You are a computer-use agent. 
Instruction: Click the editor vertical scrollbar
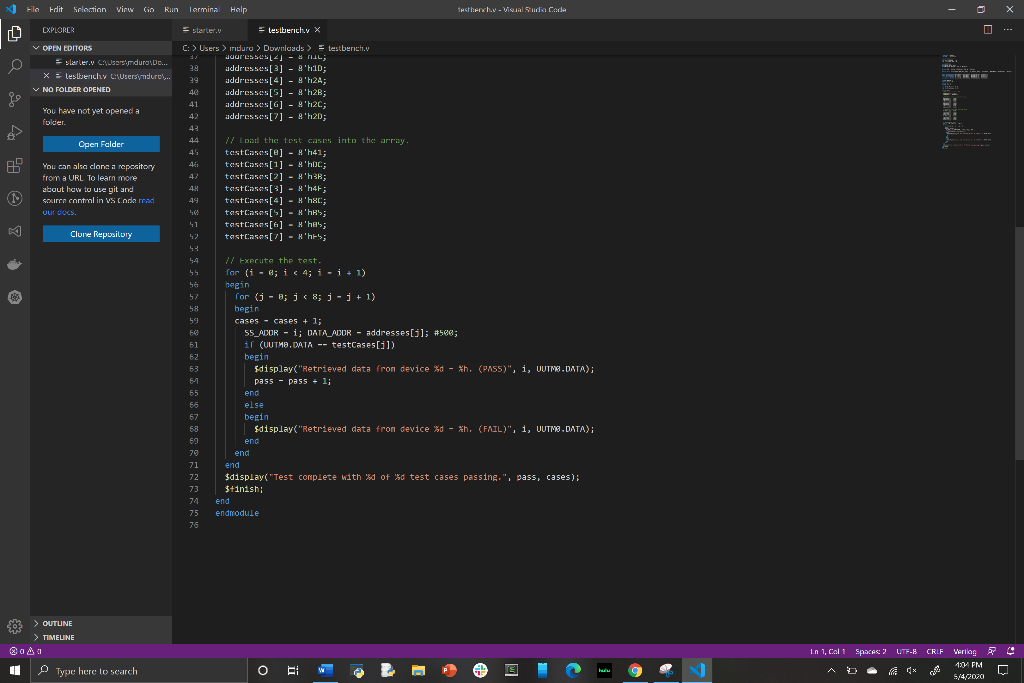click(1019, 343)
